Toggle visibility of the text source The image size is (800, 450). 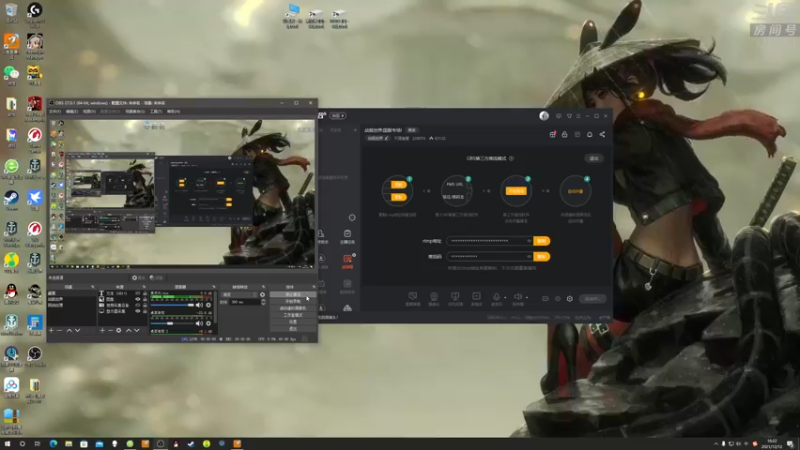pos(138,293)
